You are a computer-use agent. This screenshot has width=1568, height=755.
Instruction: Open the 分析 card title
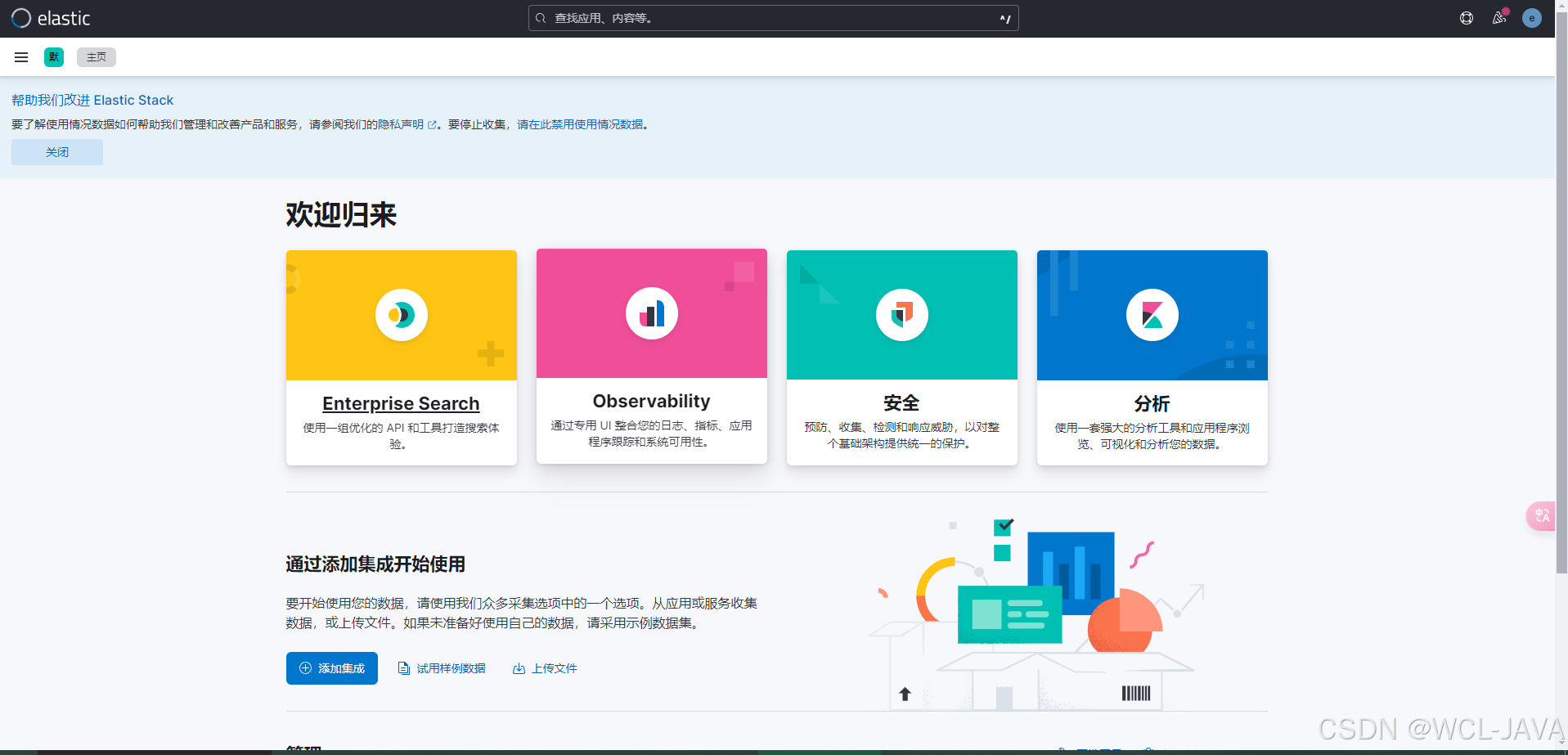tap(1152, 404)
